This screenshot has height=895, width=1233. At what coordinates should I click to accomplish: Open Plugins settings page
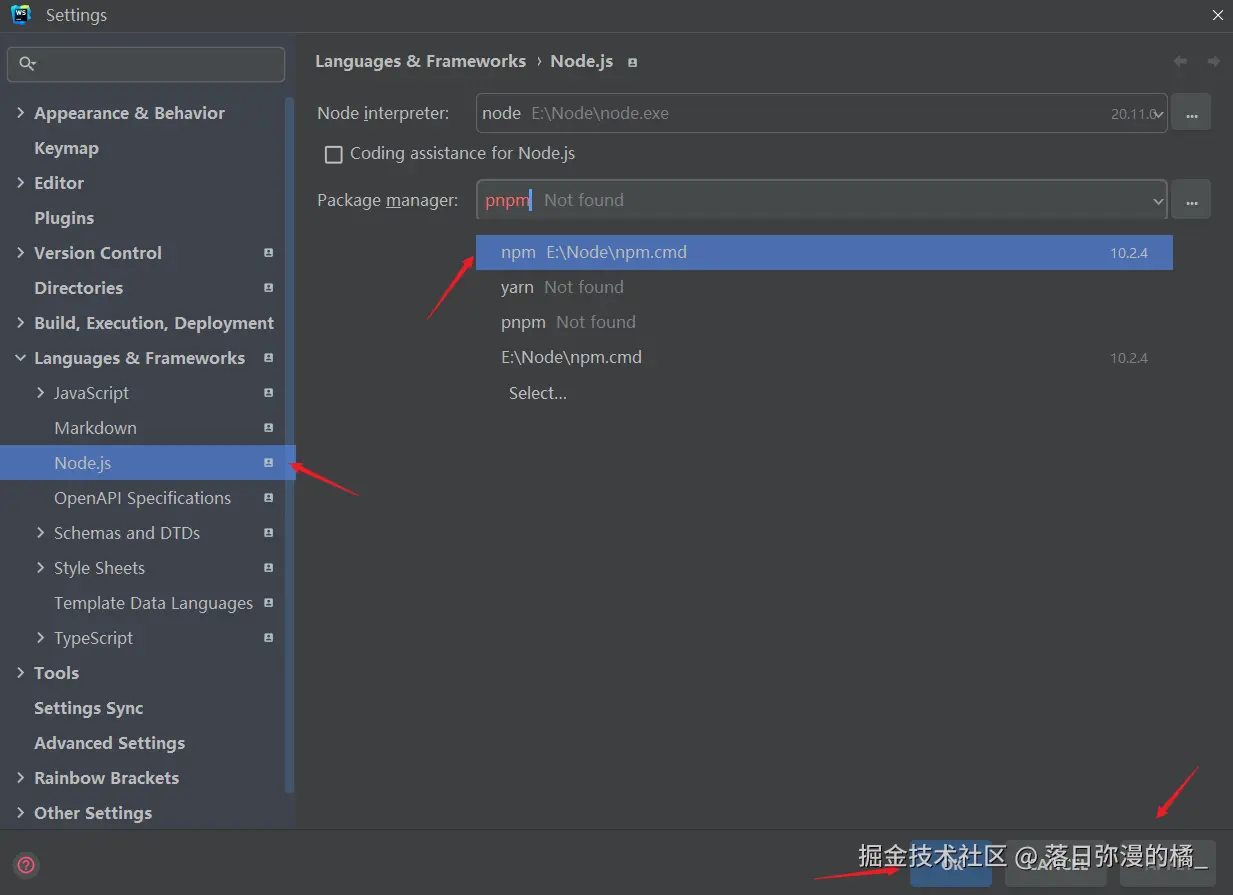click(64, 218)
